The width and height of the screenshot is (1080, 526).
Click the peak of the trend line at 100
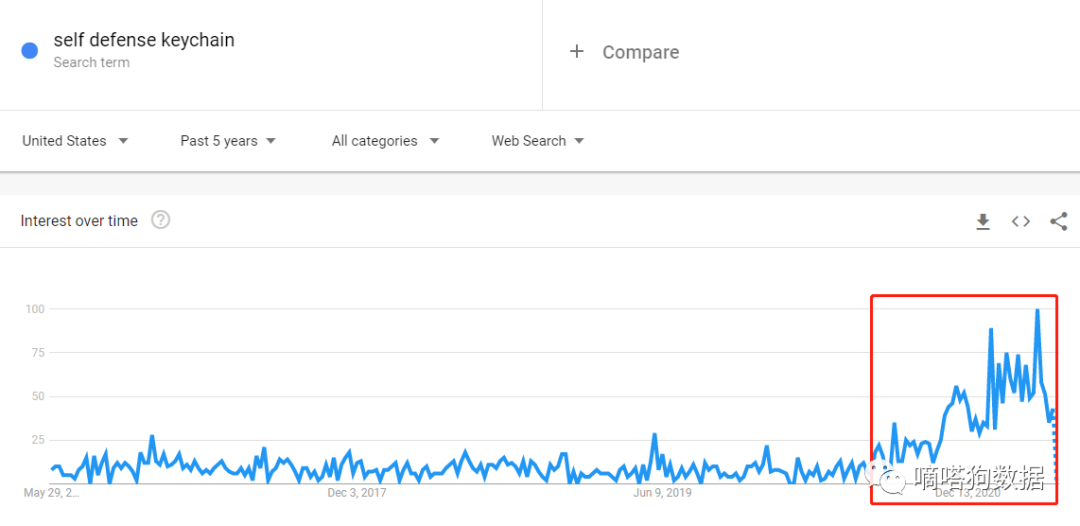(1037, 310)
